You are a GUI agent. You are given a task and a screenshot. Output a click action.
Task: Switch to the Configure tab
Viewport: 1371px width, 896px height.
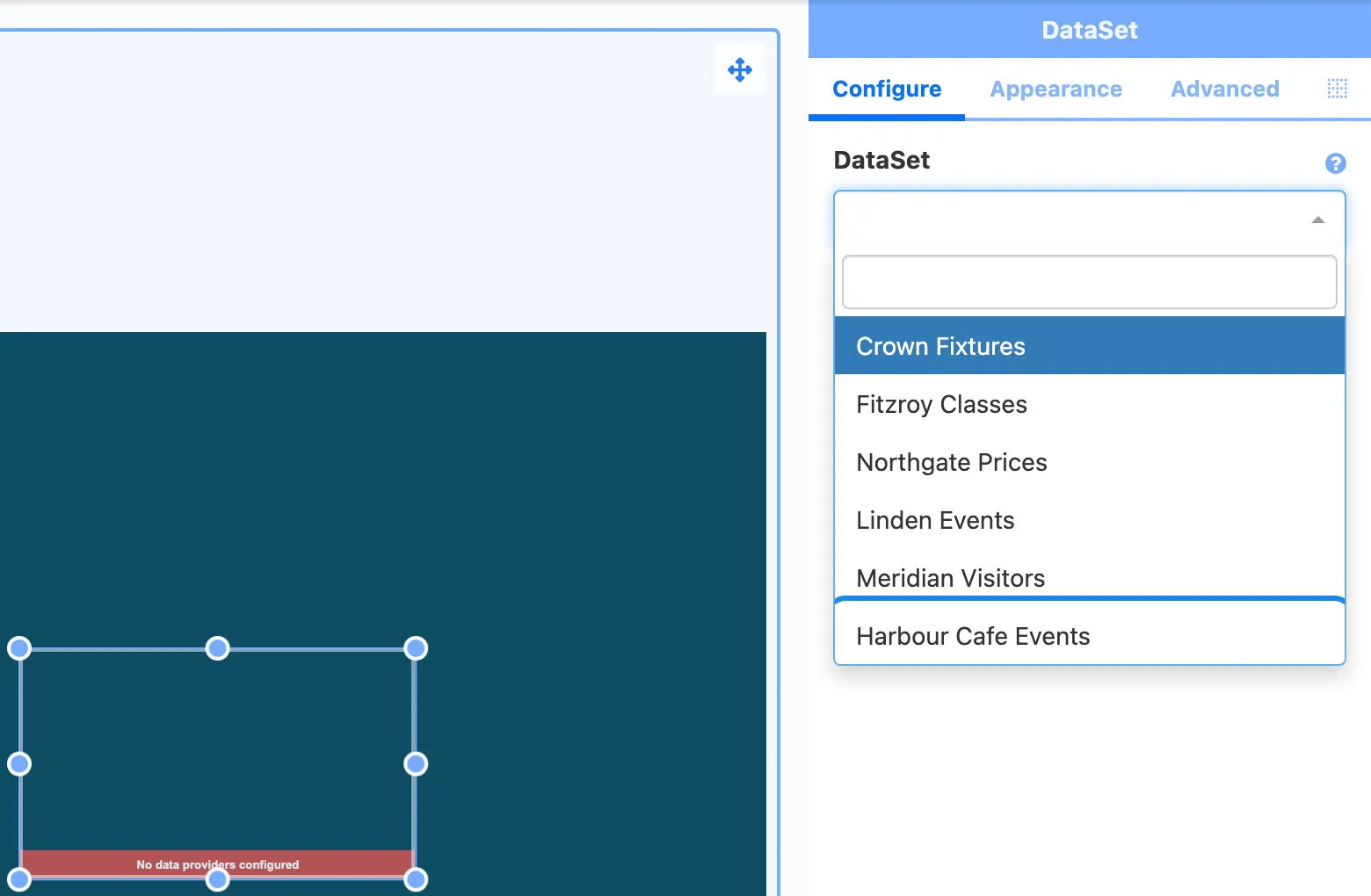pyautogui.click(x=887, y=89)
